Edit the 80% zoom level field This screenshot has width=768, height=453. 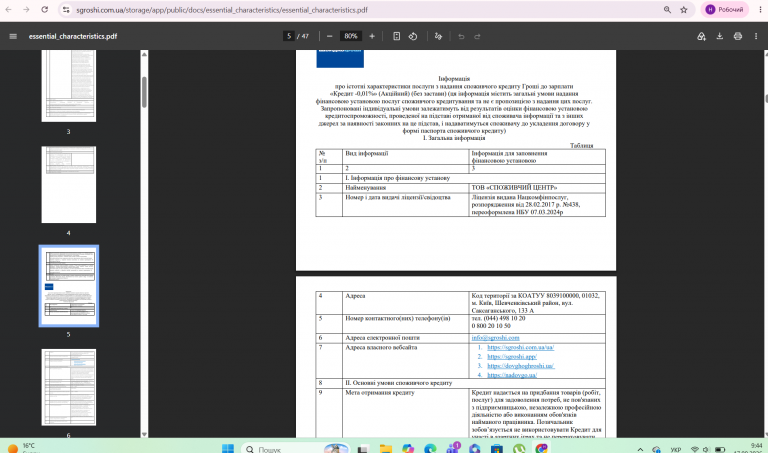(x=351, y=36)
